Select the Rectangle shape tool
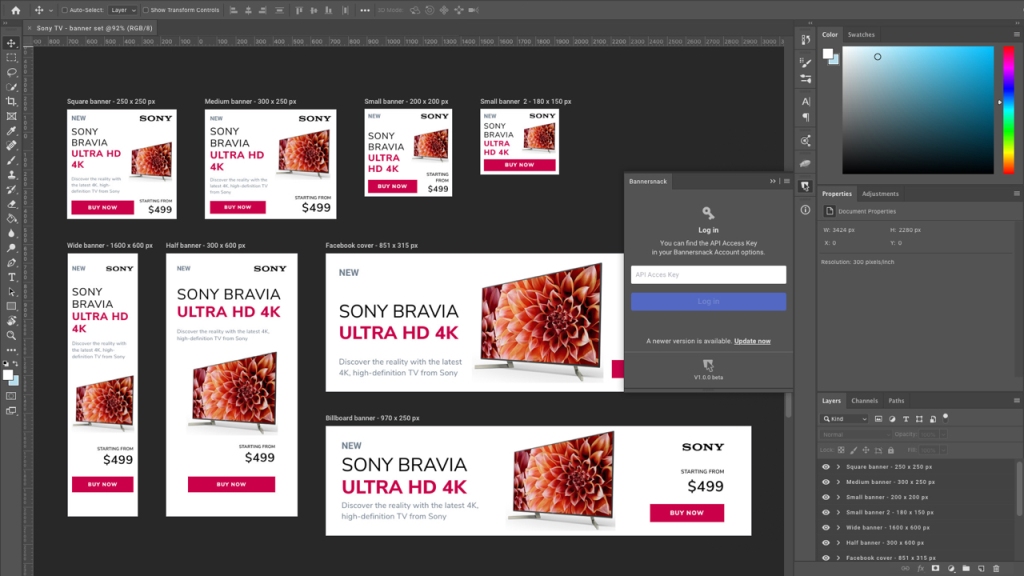Screen dimensions: 1024x576 pyautogui.click(x=11, y=306)
